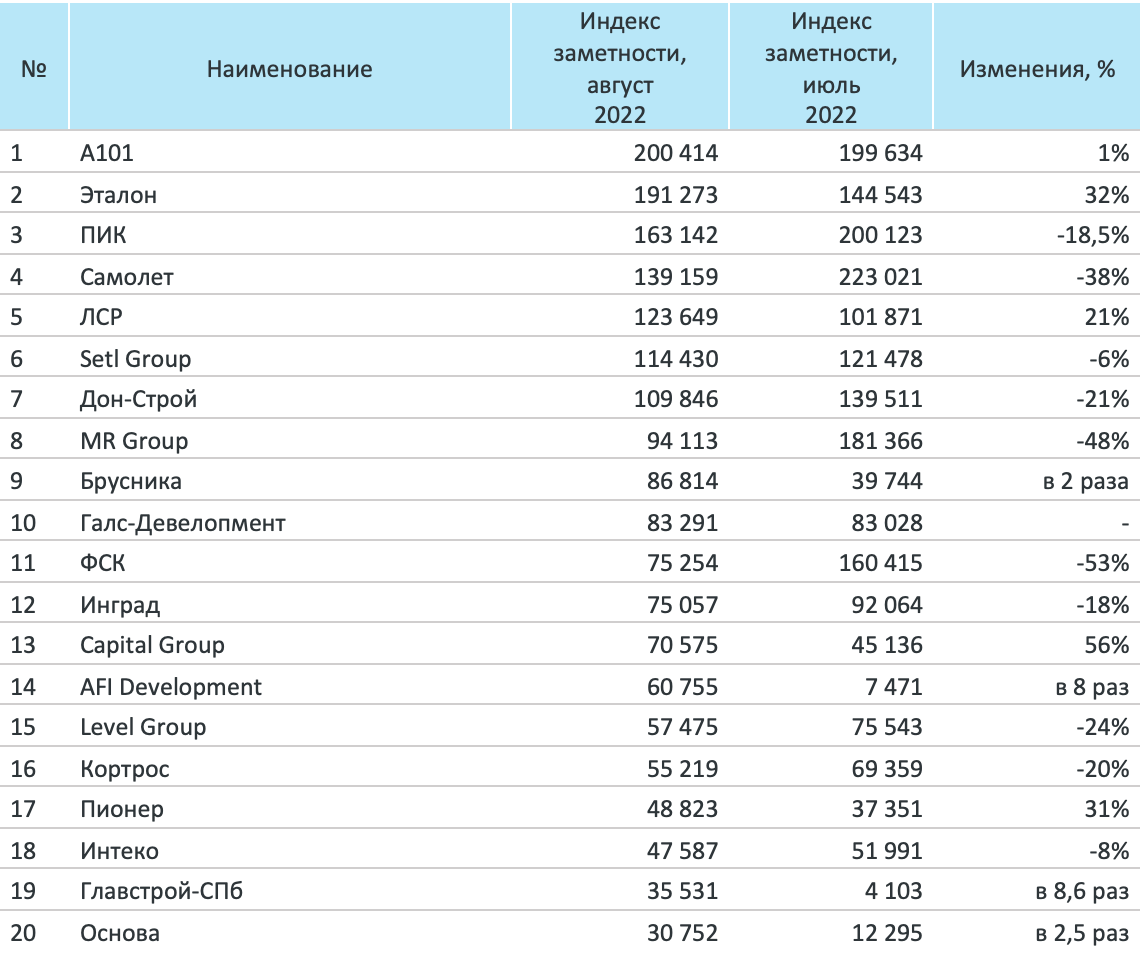The width and height of the screenshot is (1142, 956).
Task: Click the Индекс заметности август 2022 header
Action: pos(620,68)
